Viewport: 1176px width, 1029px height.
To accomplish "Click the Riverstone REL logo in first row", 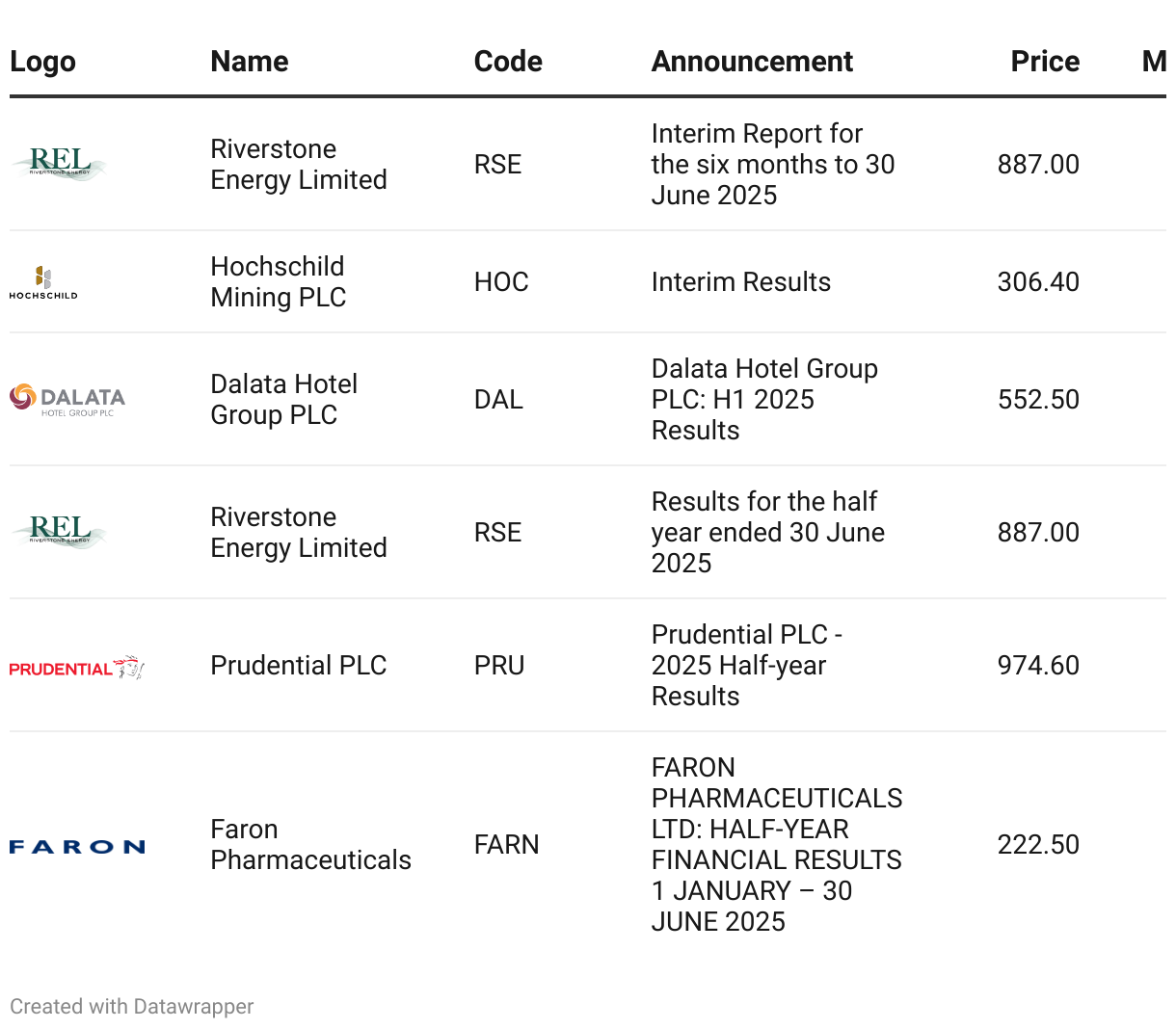I will [59, 164].
